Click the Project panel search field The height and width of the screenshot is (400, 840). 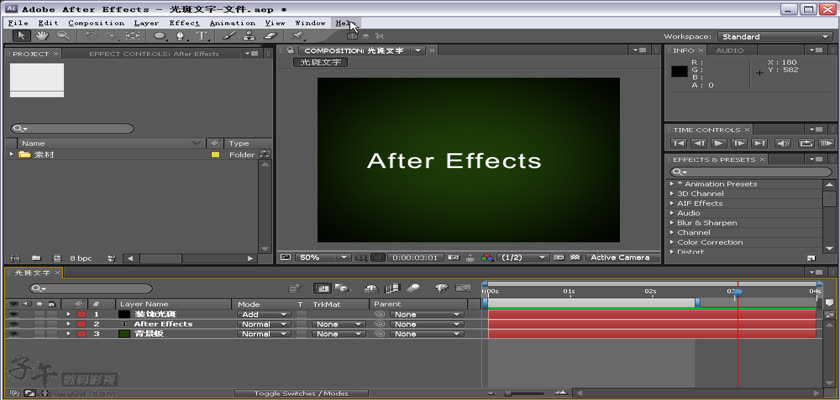pyautogui.click(x=72, y=129)
